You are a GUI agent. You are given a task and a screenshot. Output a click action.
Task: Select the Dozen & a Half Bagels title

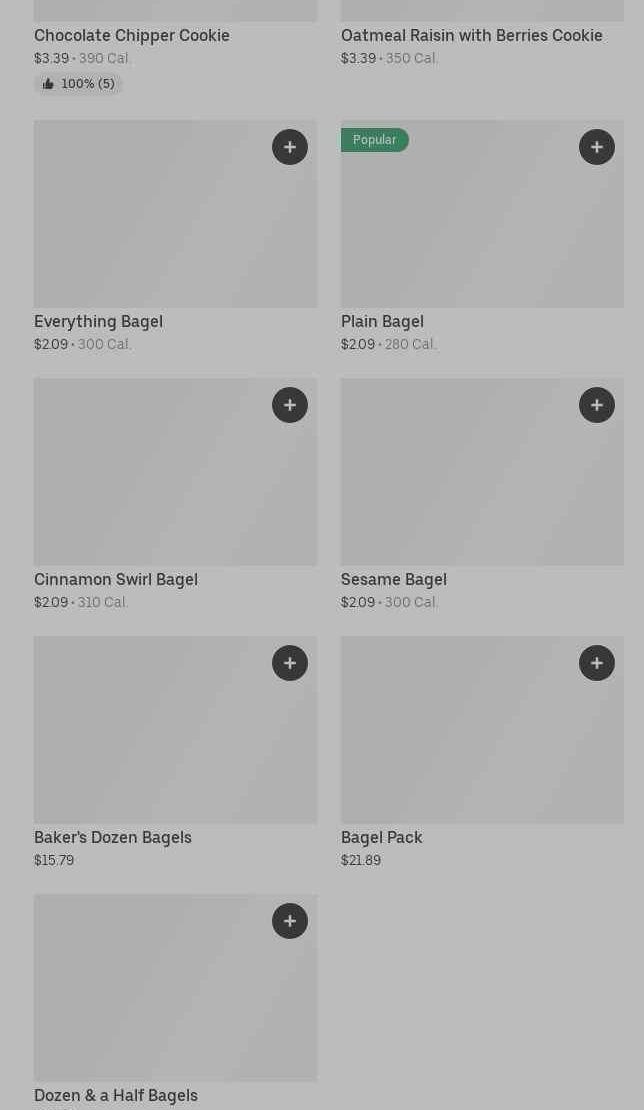116,1095
